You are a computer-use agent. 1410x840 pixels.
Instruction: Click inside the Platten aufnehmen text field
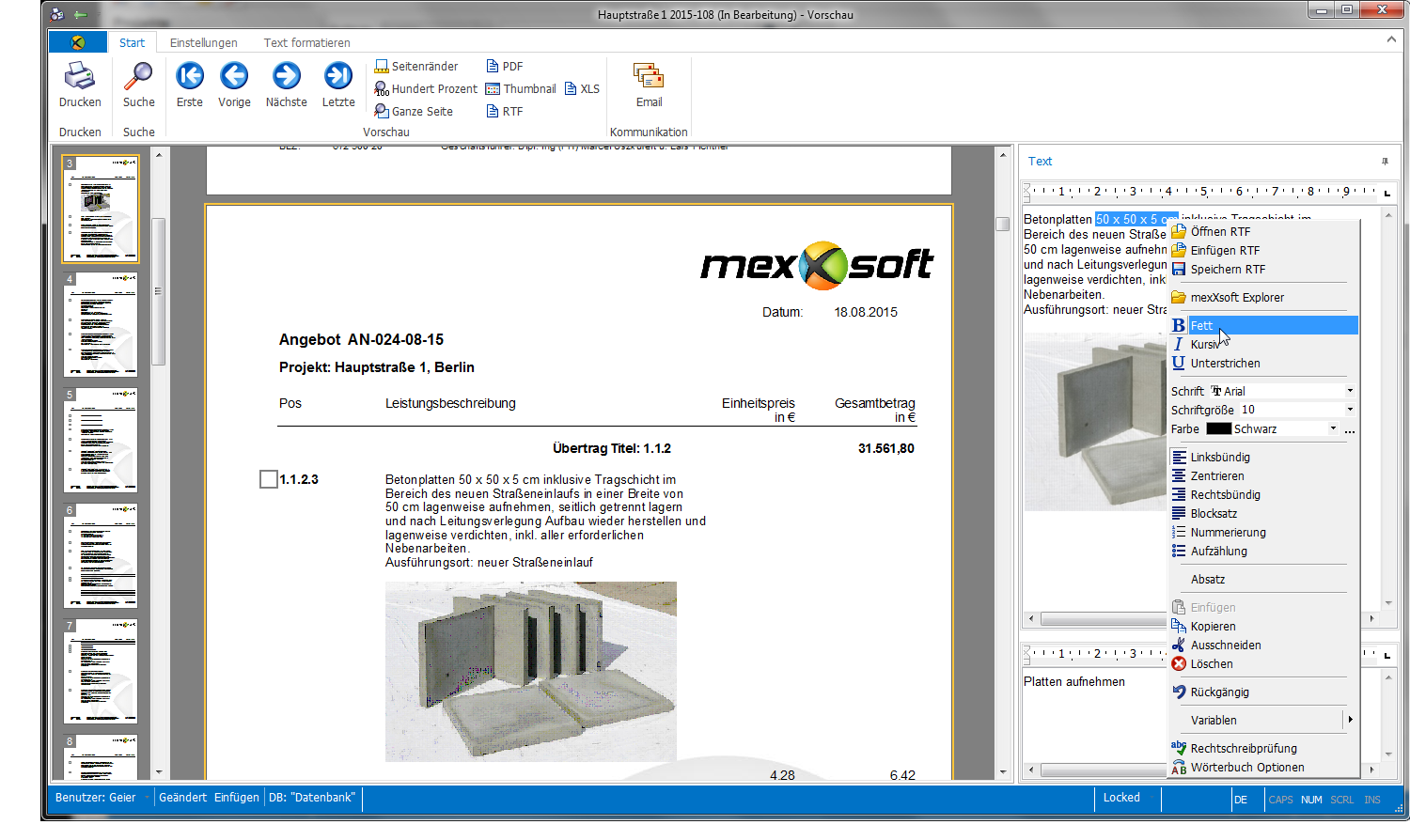pos(1093,716)
